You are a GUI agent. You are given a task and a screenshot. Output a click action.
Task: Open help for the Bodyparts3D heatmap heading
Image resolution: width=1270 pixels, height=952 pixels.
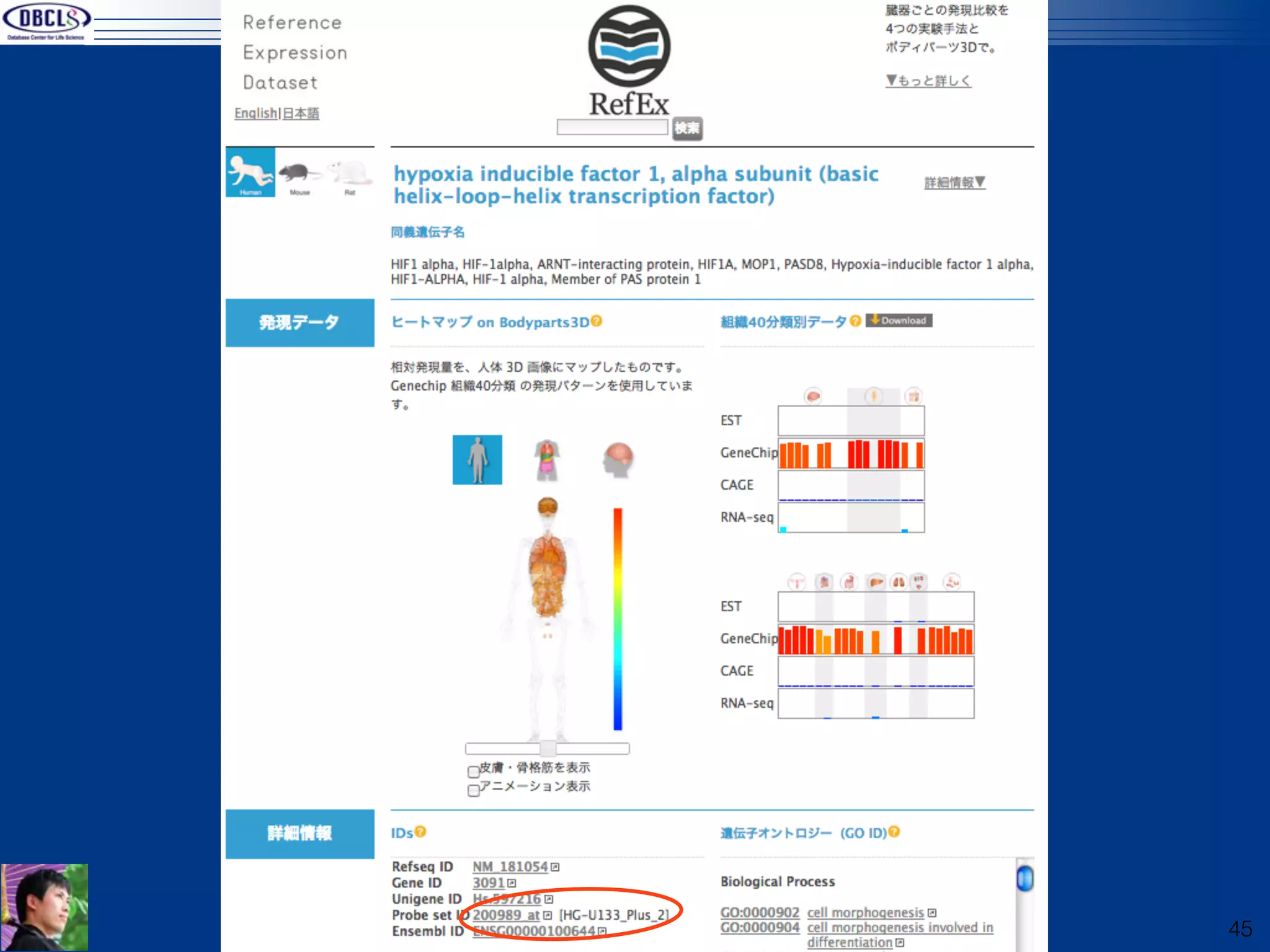tap(597, 321)
